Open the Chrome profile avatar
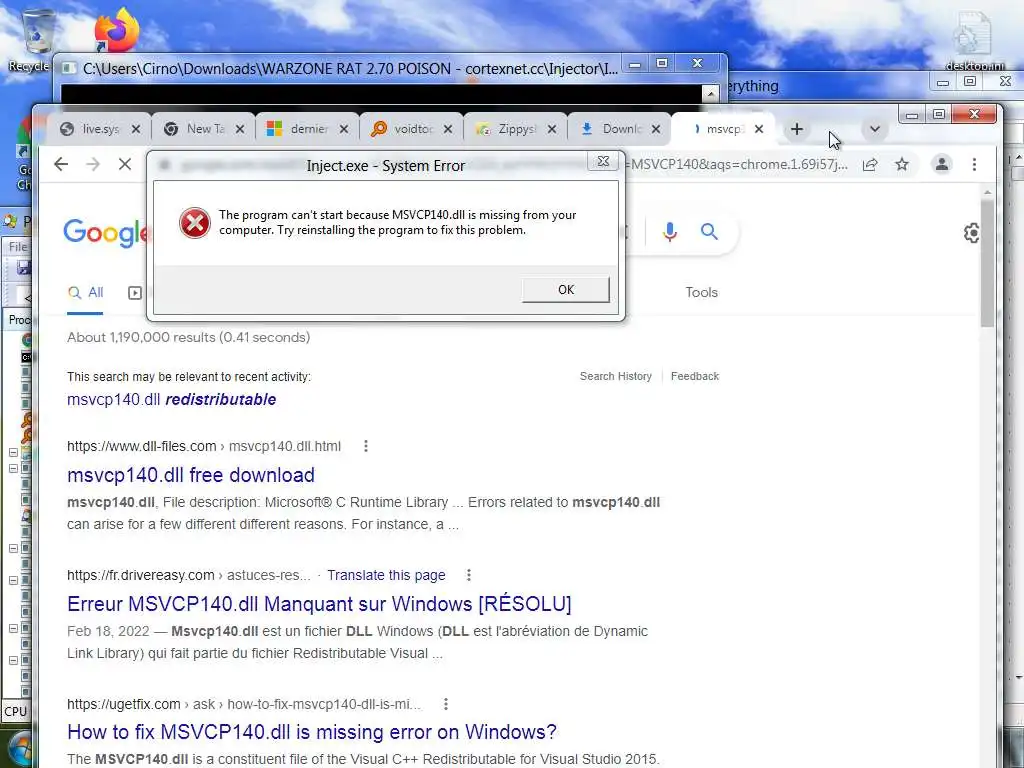This screenshot has width=1024, height=768. (x=942, y=165)
